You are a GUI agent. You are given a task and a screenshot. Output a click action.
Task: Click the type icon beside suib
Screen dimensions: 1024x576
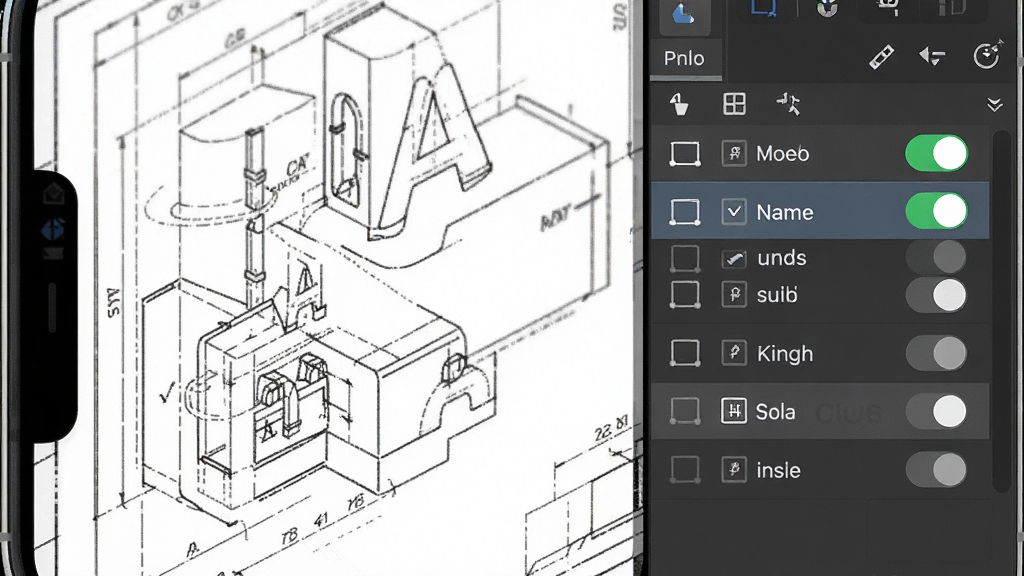tap(734, 294)
